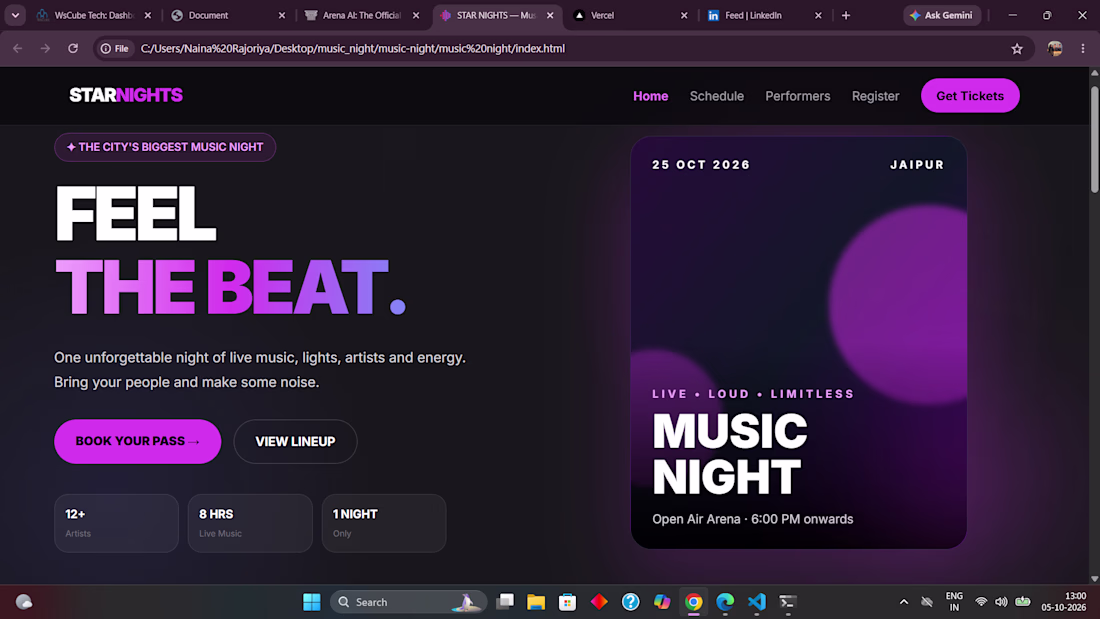Open Microsoft Store from the taskbar
Screen dimensions: 1100x619
pos(568,601)
